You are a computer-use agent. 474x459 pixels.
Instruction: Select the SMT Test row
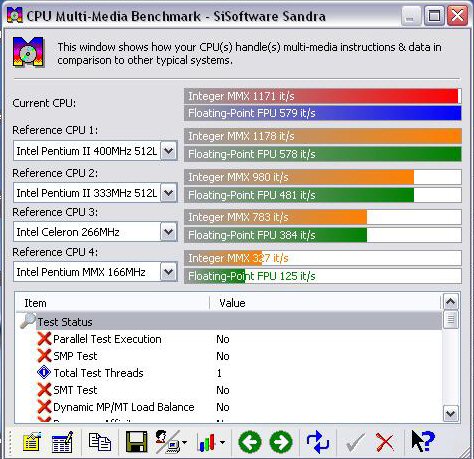point(229,390)
